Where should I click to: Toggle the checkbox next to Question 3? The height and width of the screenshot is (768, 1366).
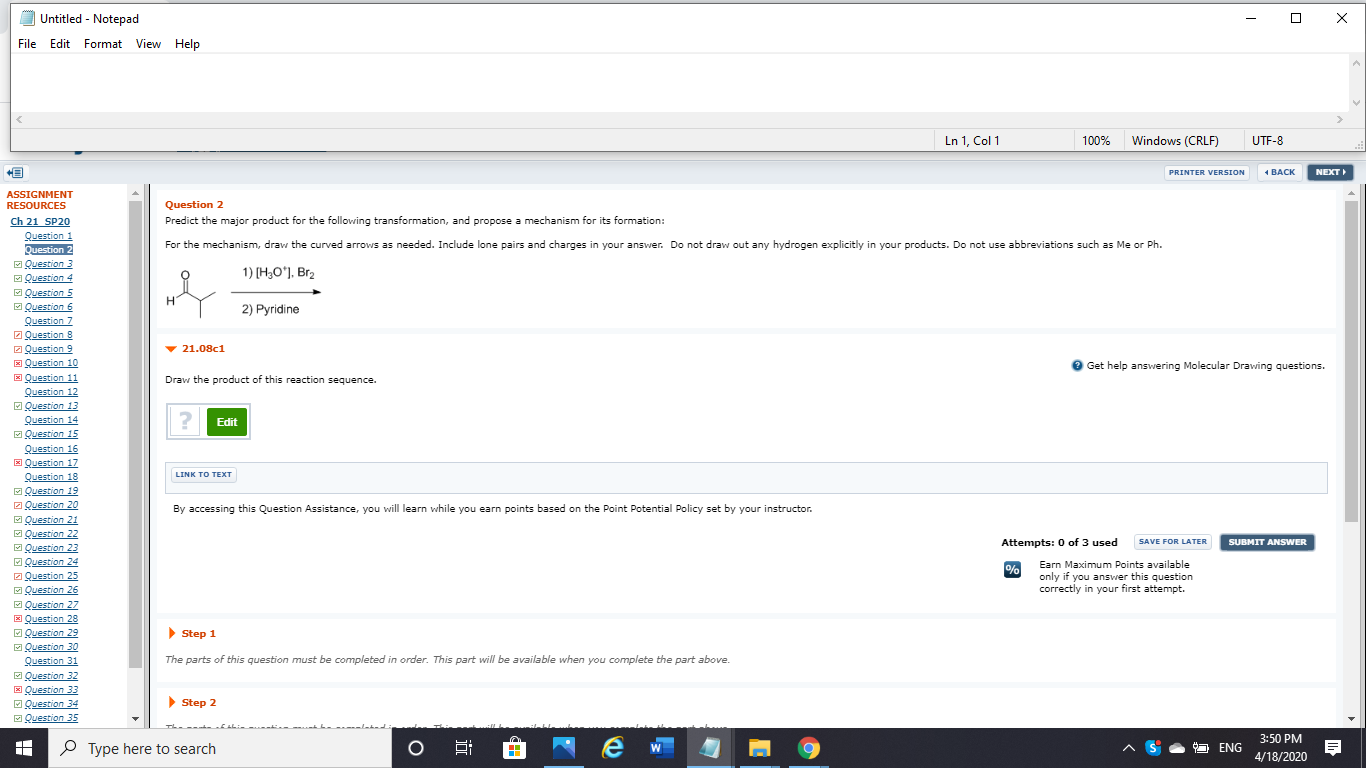pyautogui.click(x=17, y=263)
